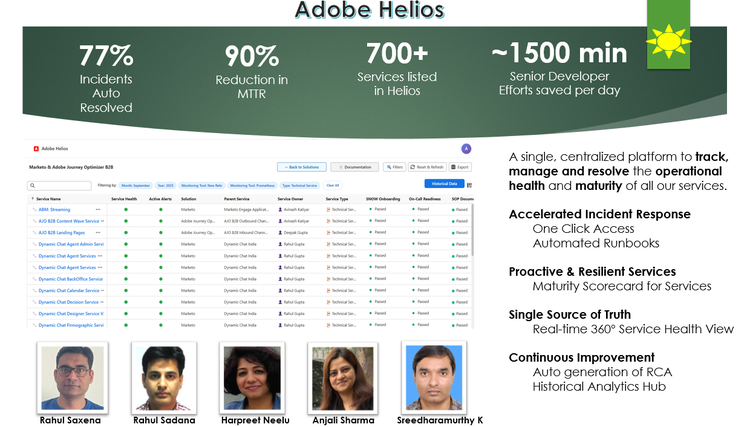
Task: Select the Documentation tab button
Action: pos(353,167)
